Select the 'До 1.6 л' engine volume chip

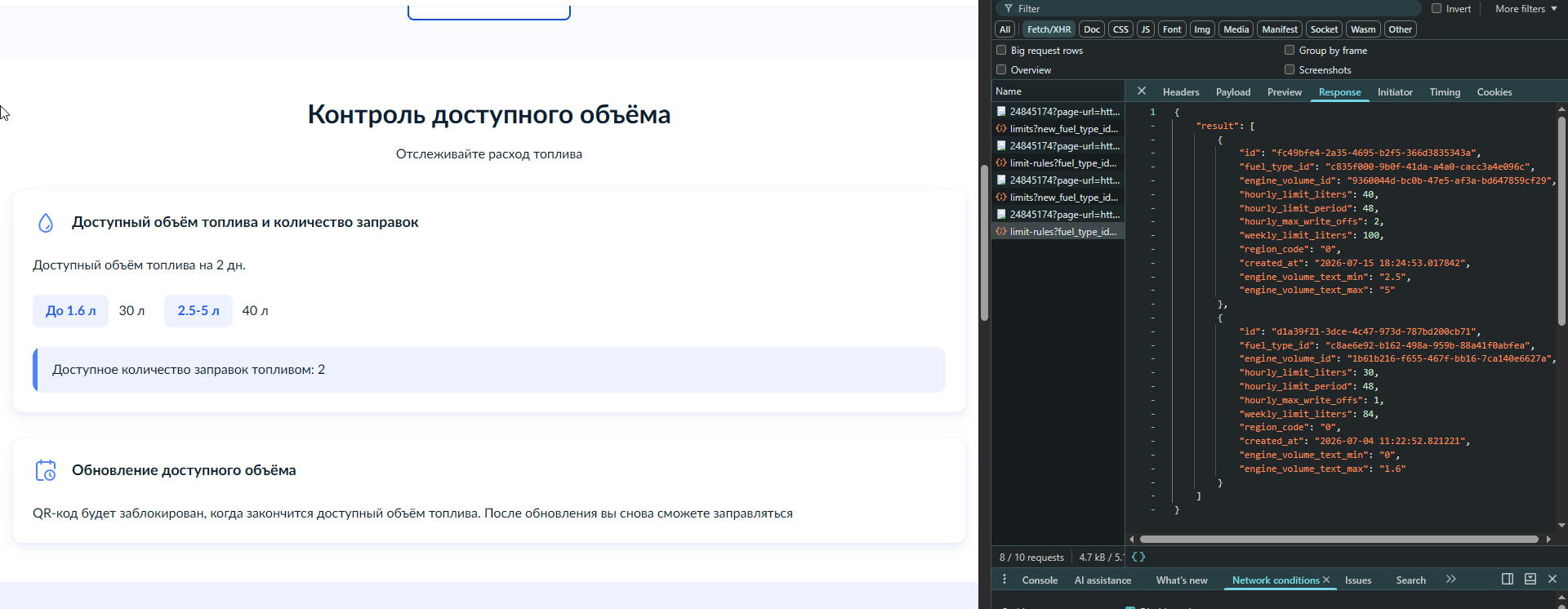tap(70, 311)
